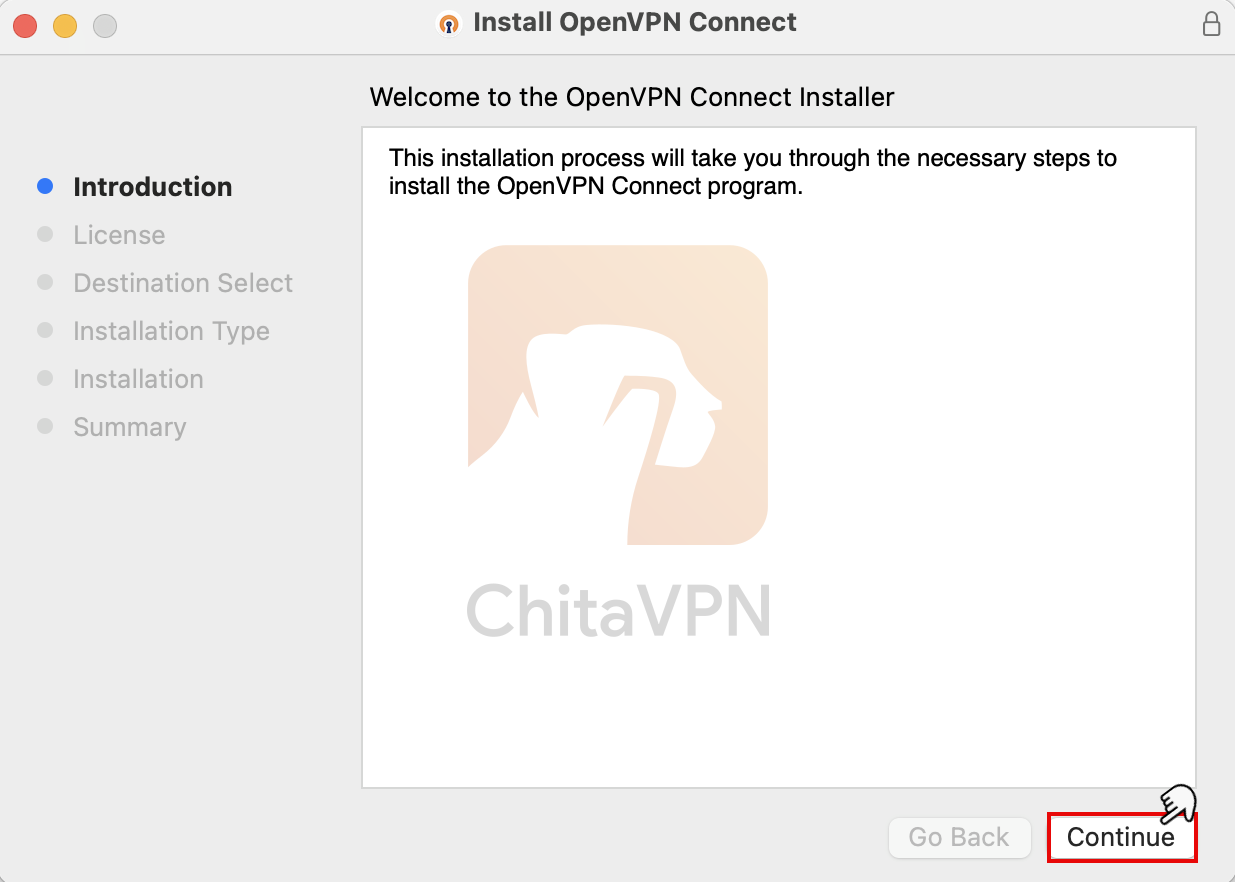Click the "Welcome to the OpenVPN Connect Installer" heading
The width and height of the screenshot is (1235, 882).
(x=632, y=97)
